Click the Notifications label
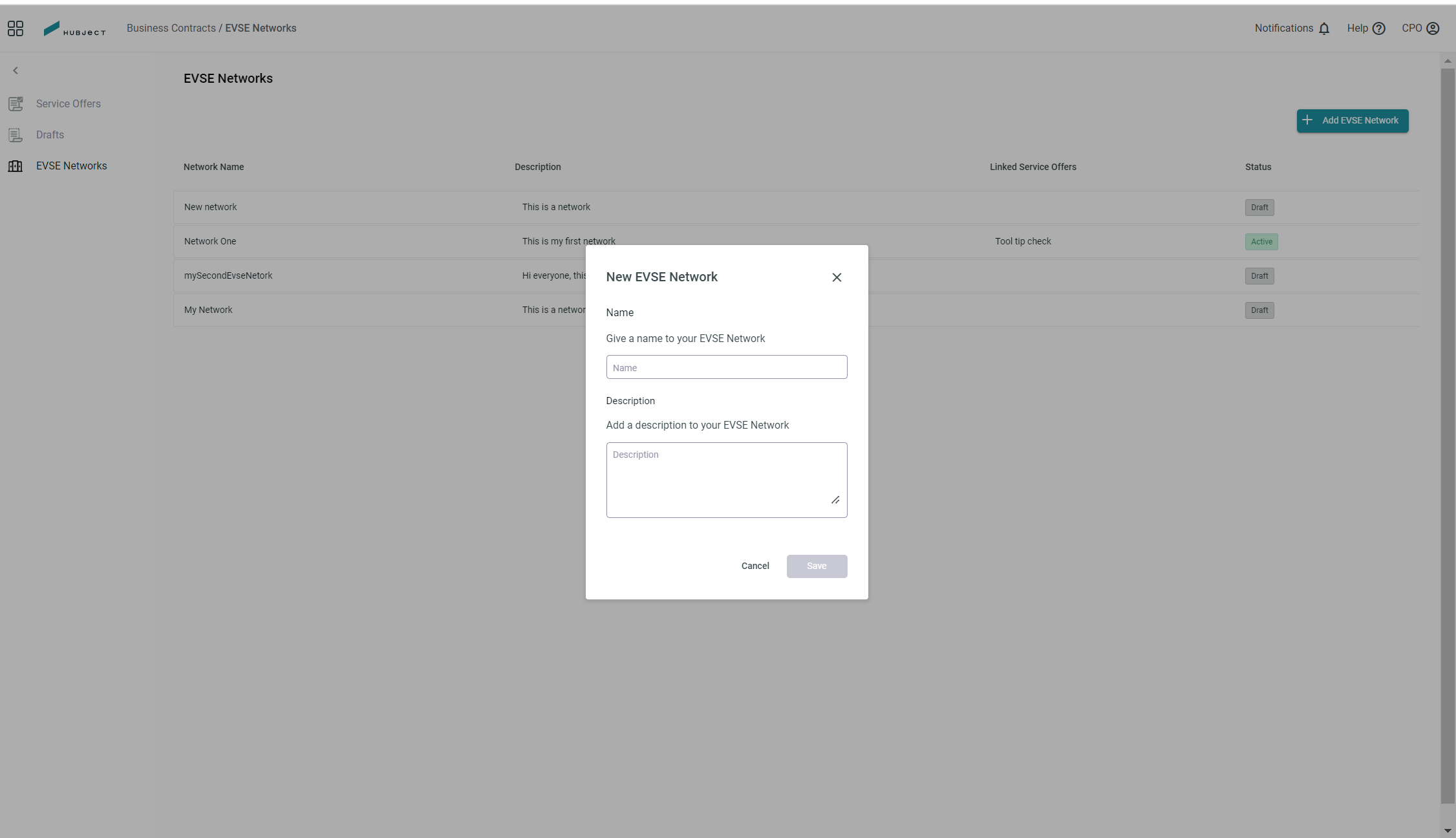 (x=1284, y=28)
